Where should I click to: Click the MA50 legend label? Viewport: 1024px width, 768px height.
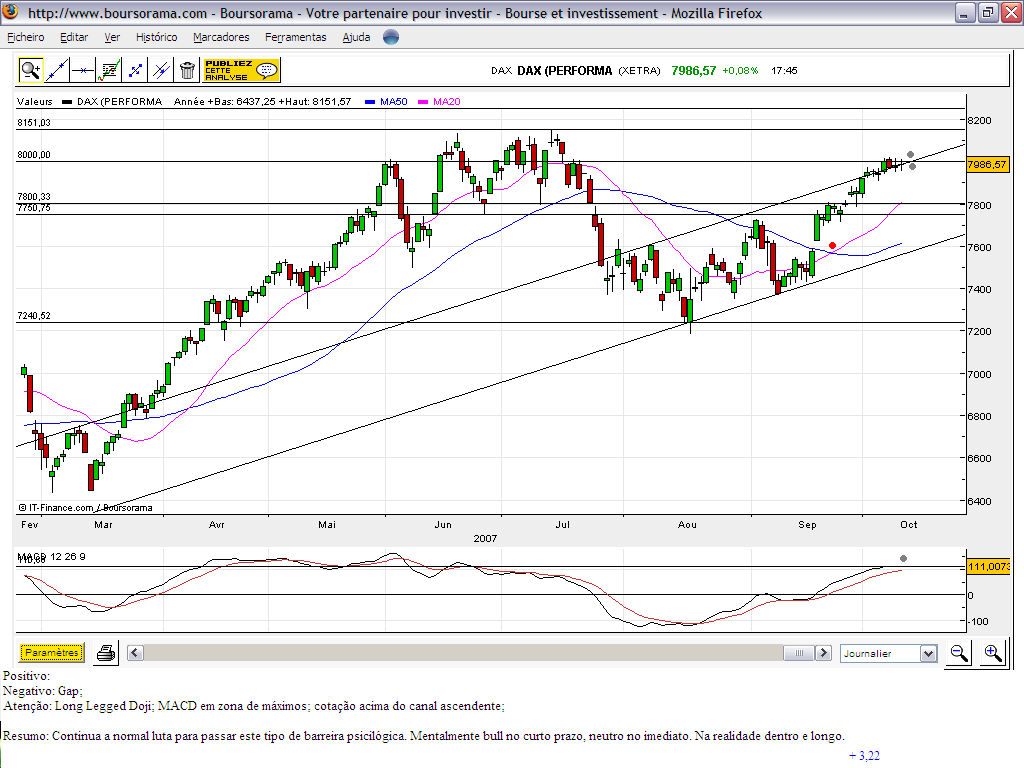click(394, 102)
